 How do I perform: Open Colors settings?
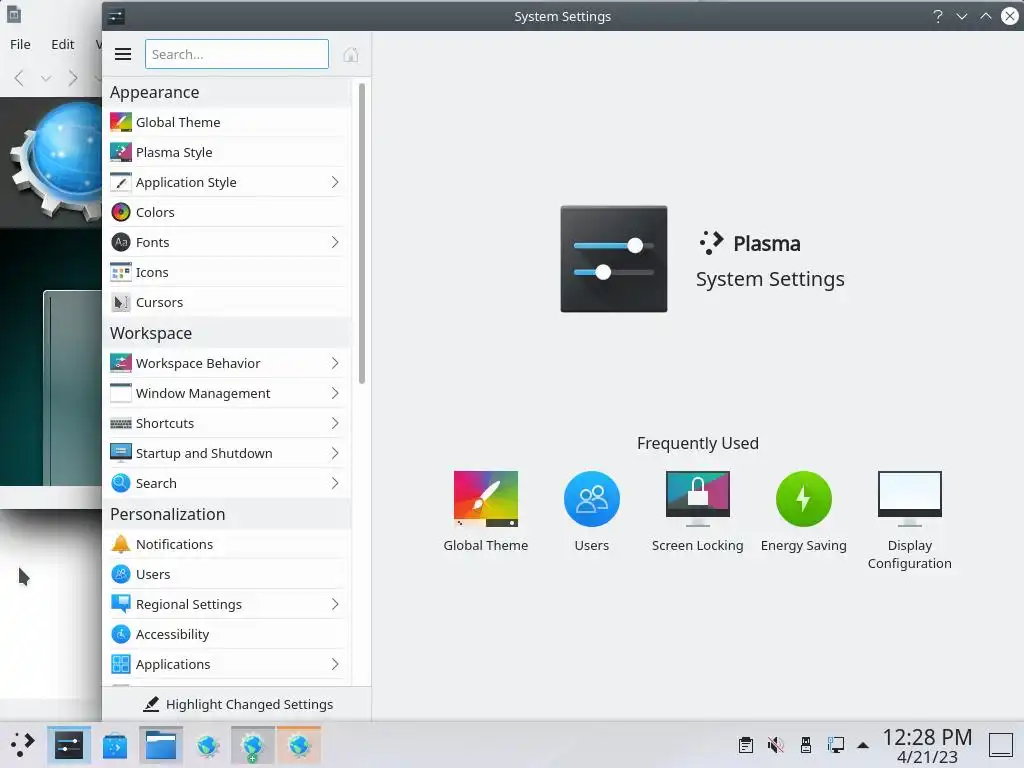pos(227,212)
